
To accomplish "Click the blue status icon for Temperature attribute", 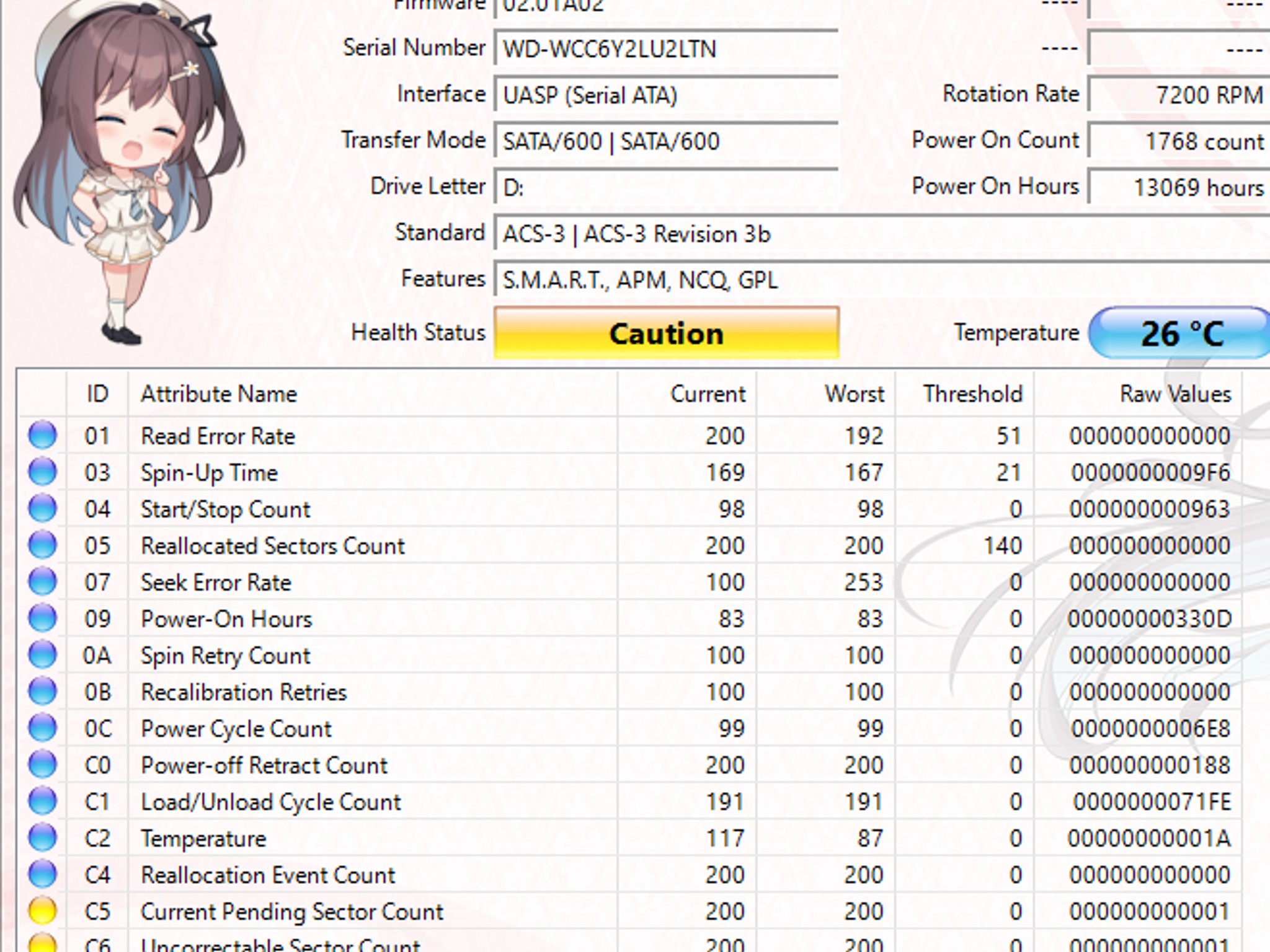I will coord(43,837).
